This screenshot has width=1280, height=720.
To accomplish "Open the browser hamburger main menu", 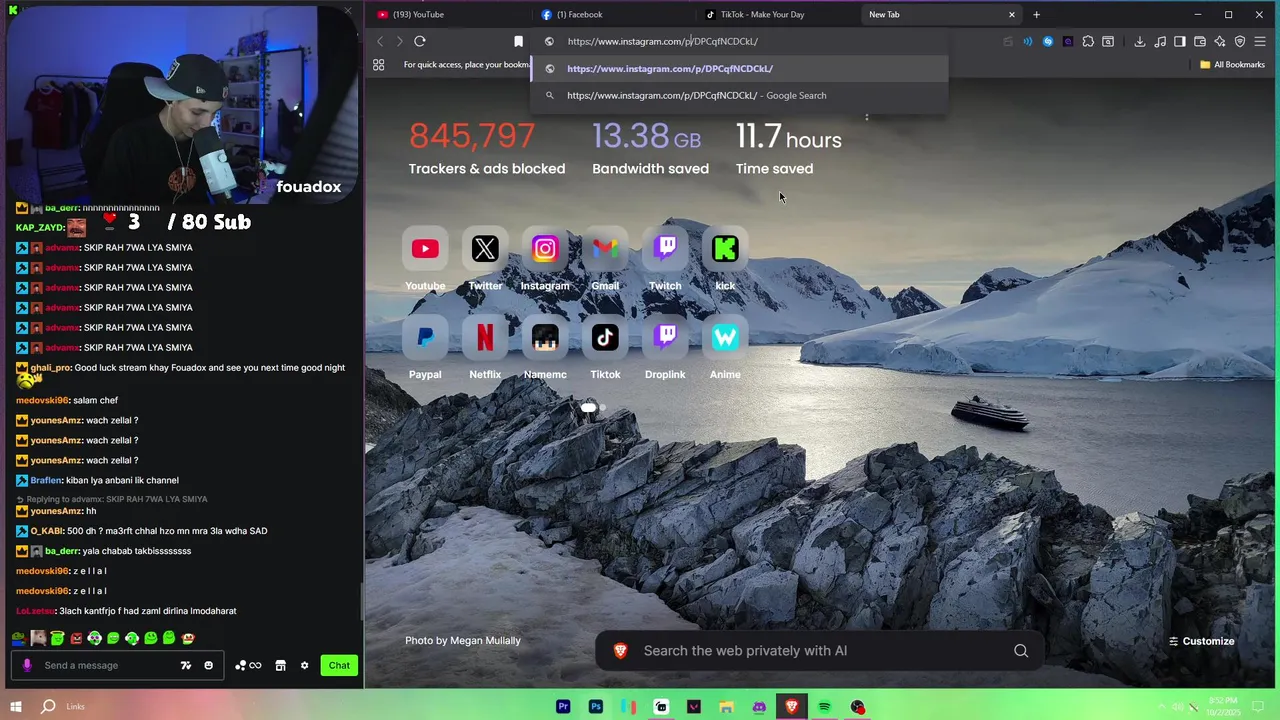I will point(1260,41).
